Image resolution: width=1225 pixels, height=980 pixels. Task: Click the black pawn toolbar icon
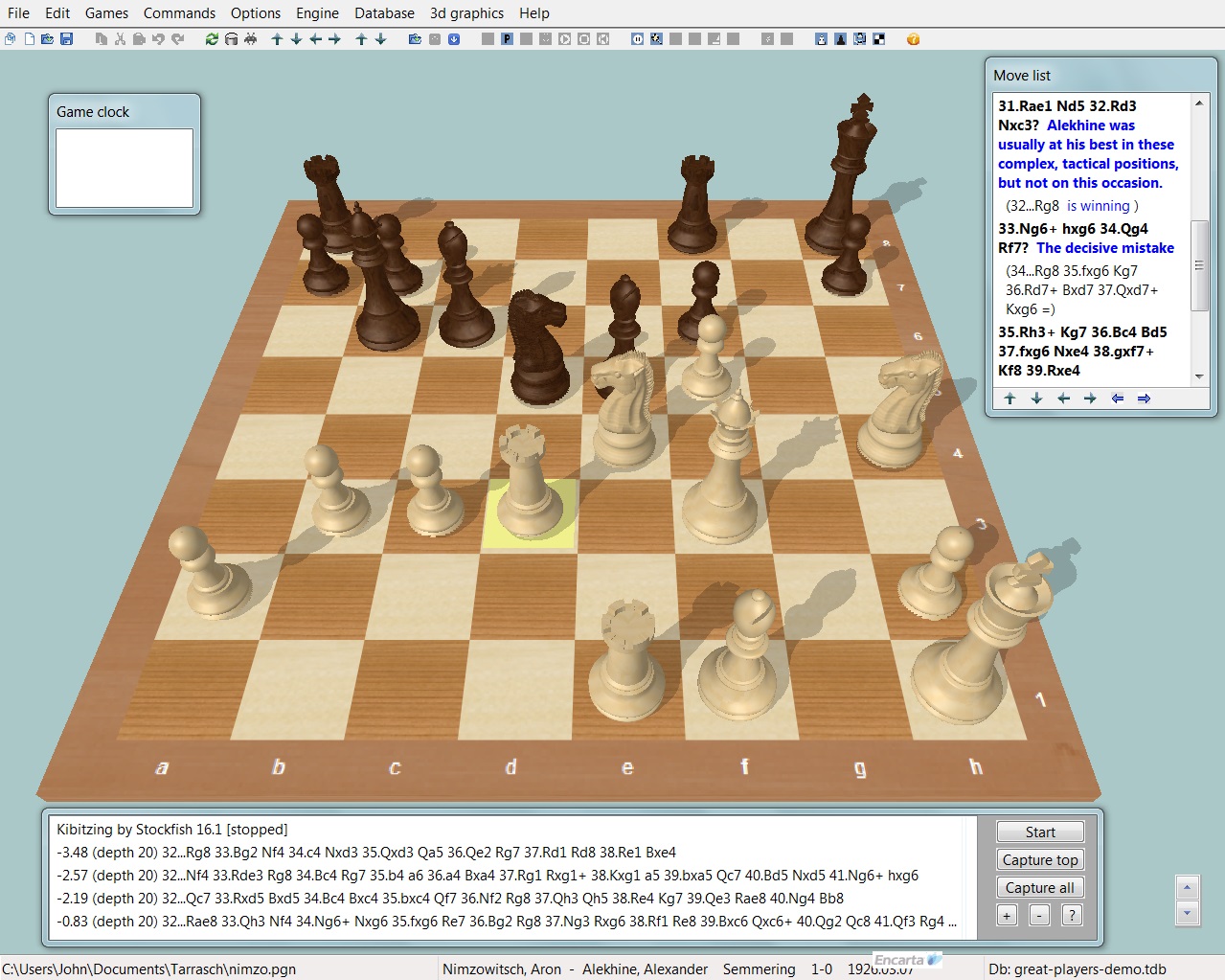click(x=840, y=39)
